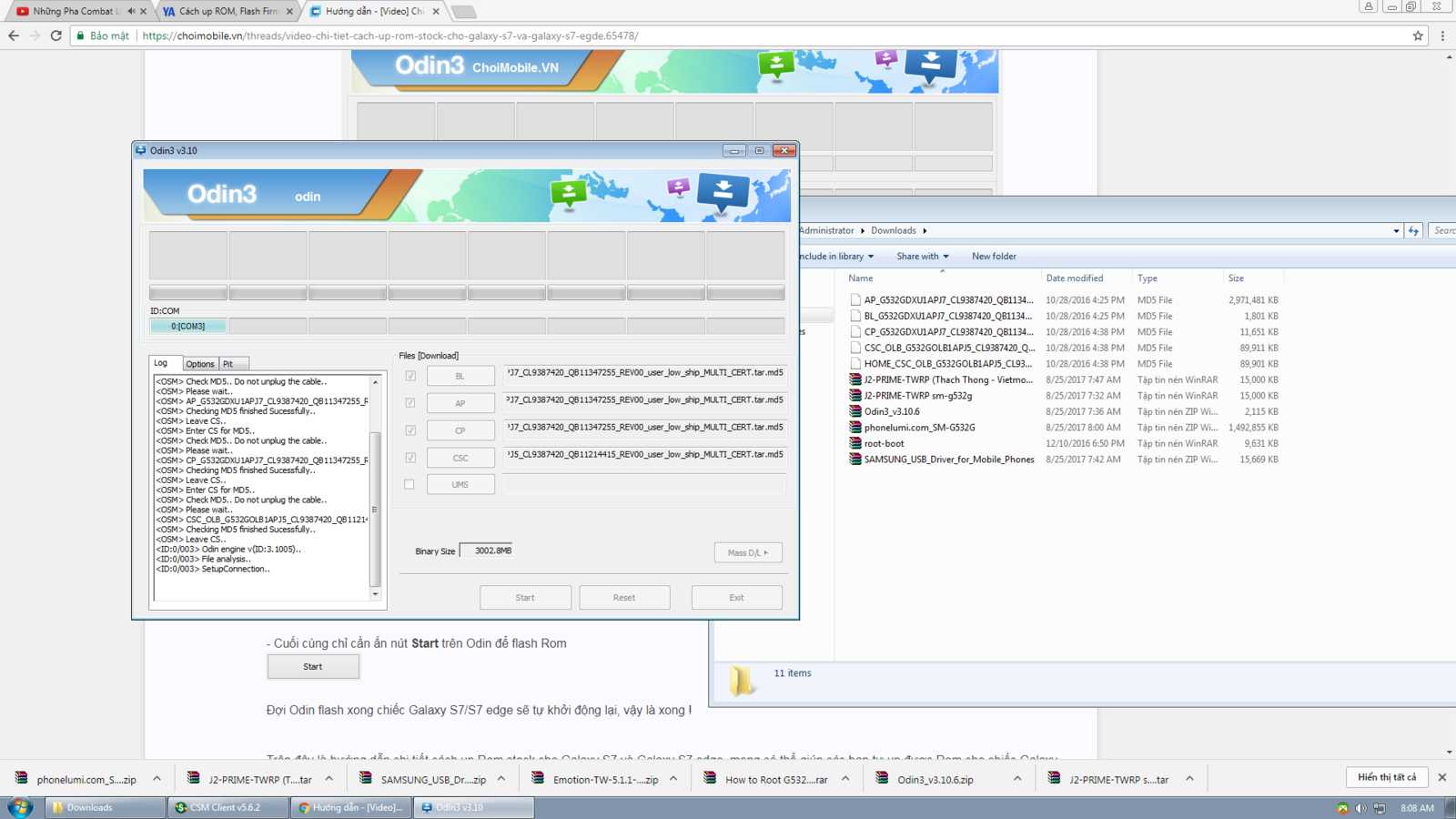Click Explorer refresh icon next to address bar
Screen dimensions: 1456x819
(x=1414, y=231)
